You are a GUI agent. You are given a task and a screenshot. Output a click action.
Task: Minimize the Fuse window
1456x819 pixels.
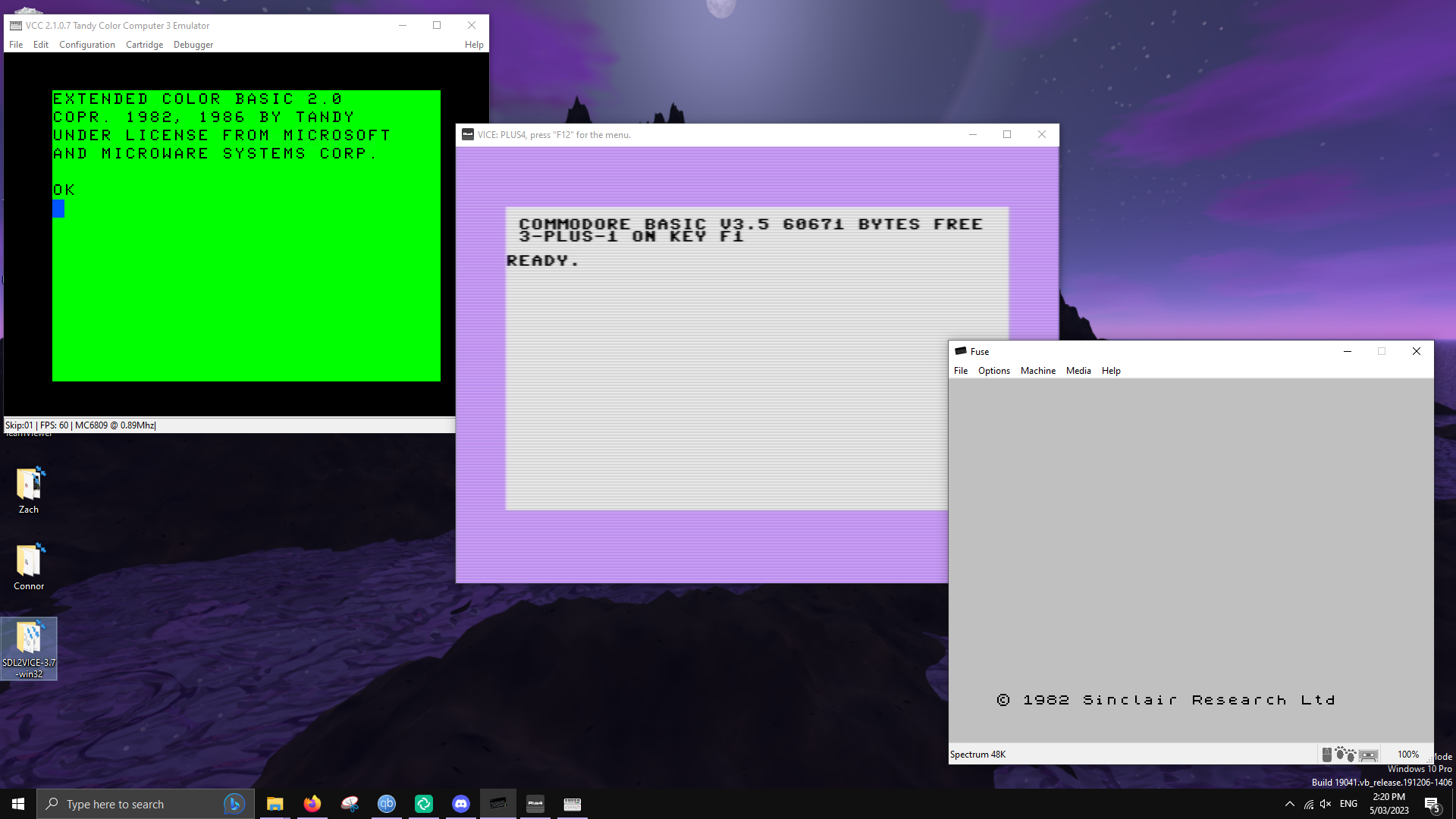1348,351
